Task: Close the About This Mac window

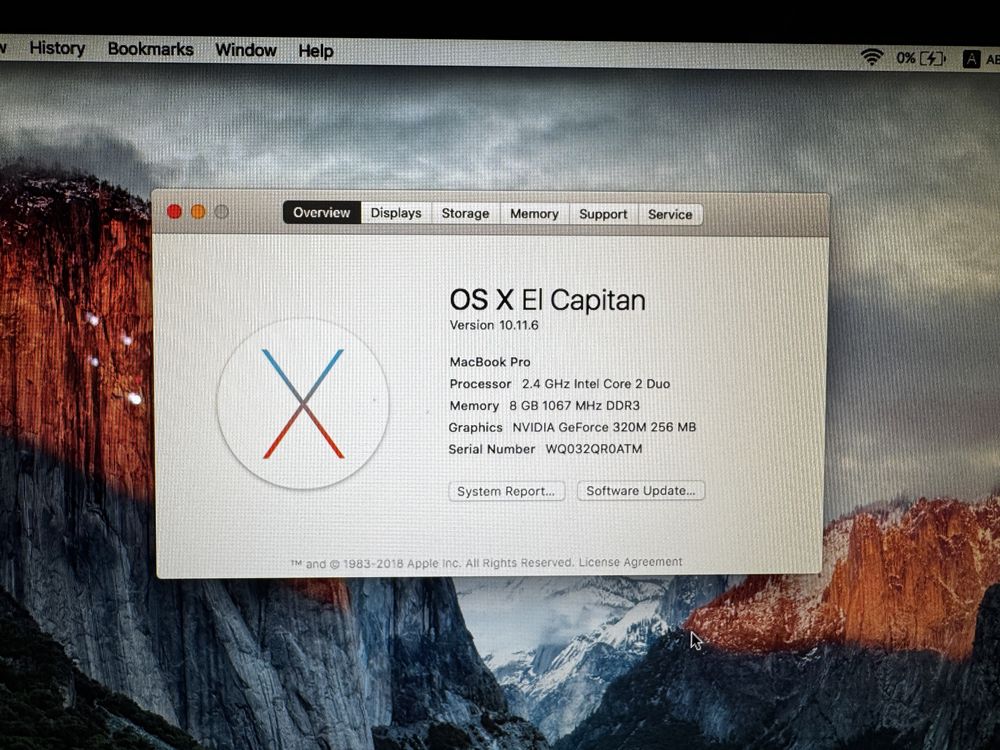Action: click(x=174, y=211)
